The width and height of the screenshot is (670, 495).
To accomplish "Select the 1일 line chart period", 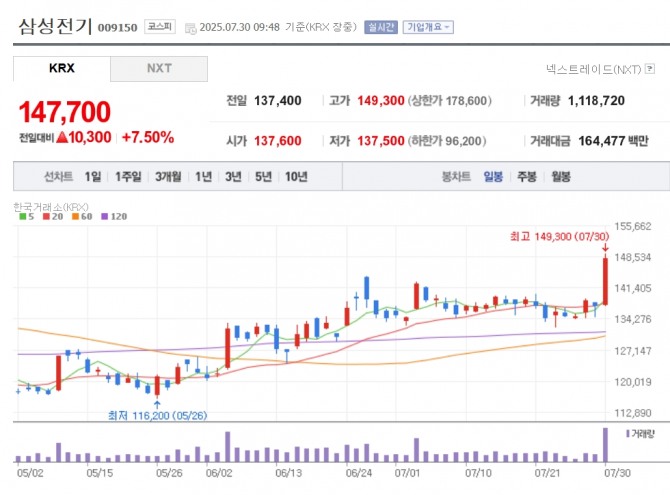I will click(93, 177).
